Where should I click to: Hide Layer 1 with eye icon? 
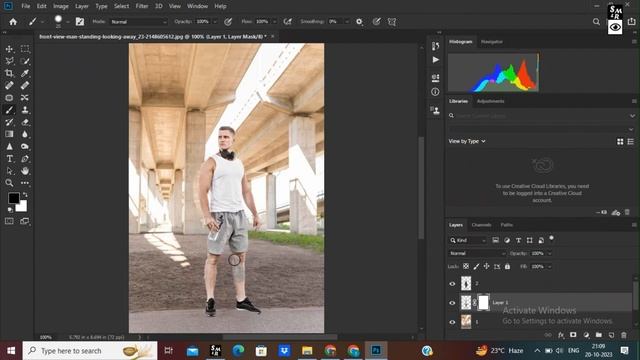click(x=452, y=303)
